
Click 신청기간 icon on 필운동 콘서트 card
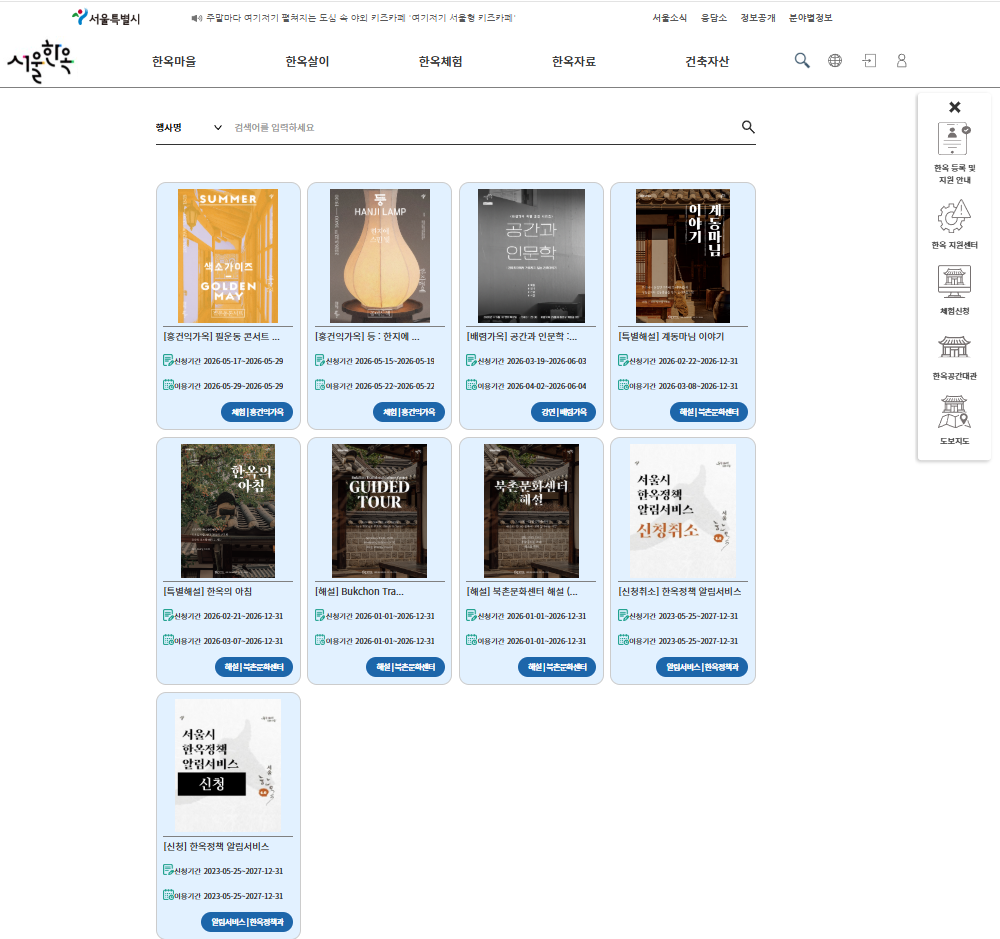click(x=168, y=360)
